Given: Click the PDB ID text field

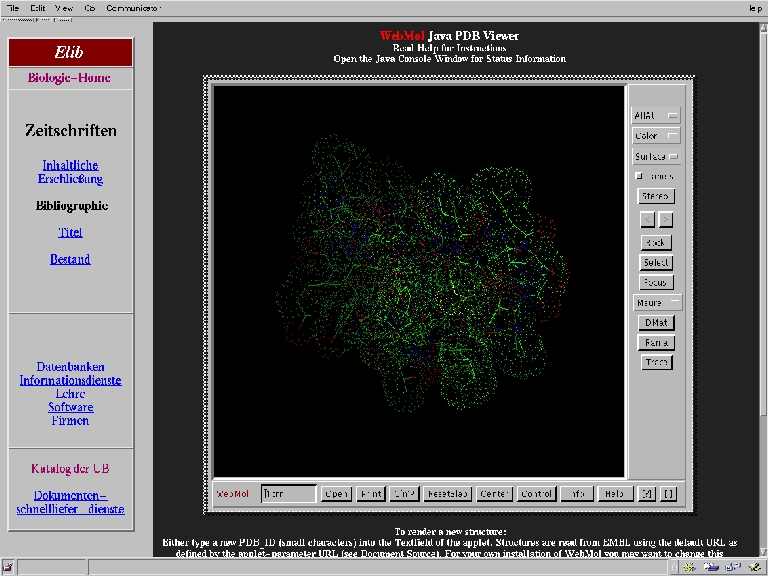Looking at the screenshot, I should click(288, 493).
